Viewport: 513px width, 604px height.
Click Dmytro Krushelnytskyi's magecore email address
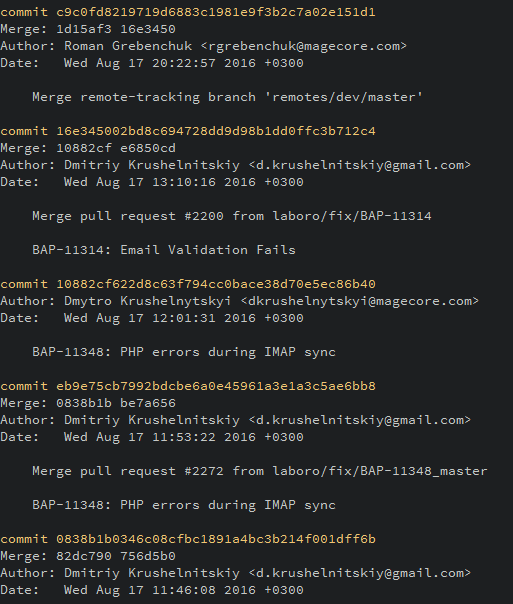pyautogui.click(x=360, y=301)
